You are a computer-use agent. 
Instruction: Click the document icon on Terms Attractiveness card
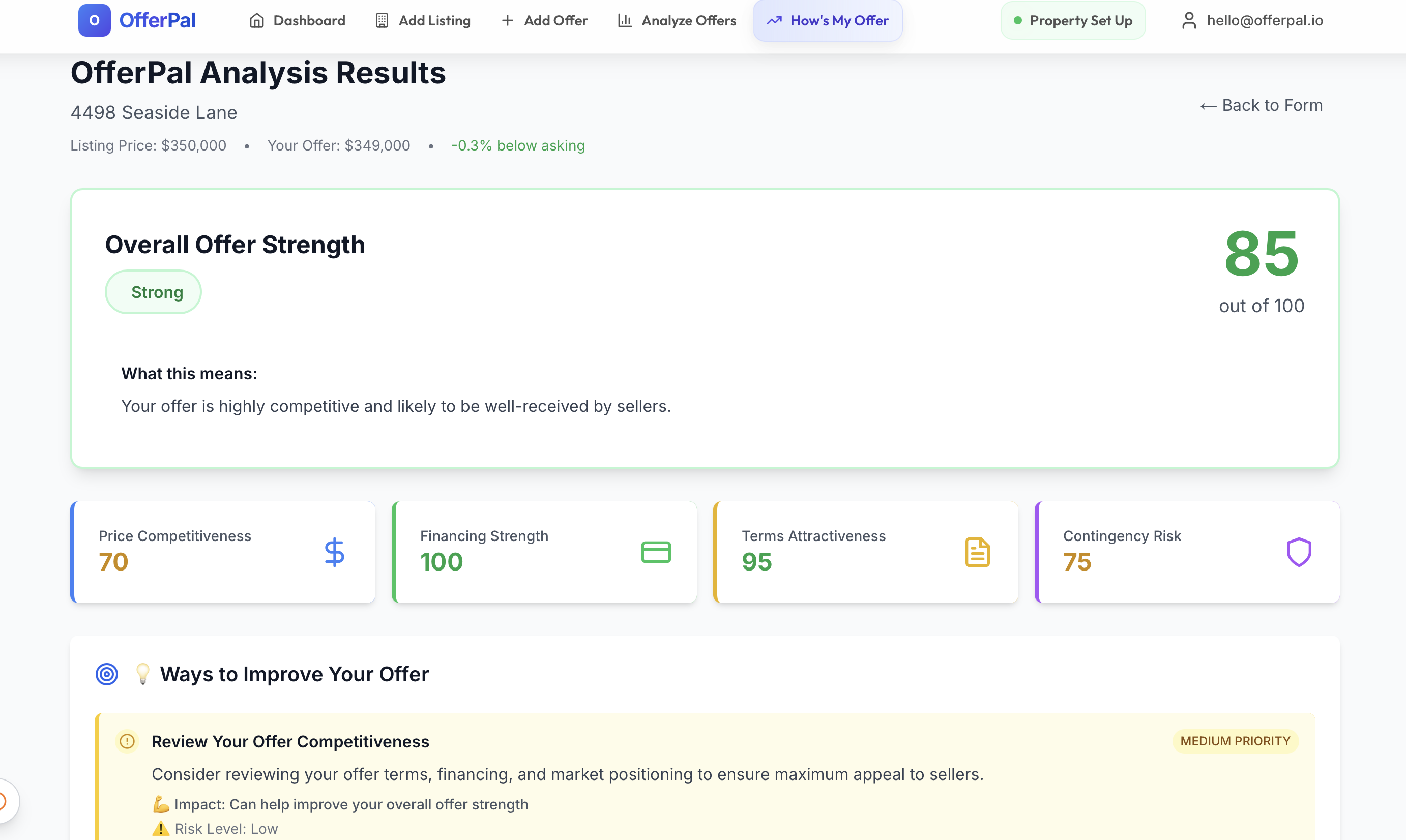(978, 552)
